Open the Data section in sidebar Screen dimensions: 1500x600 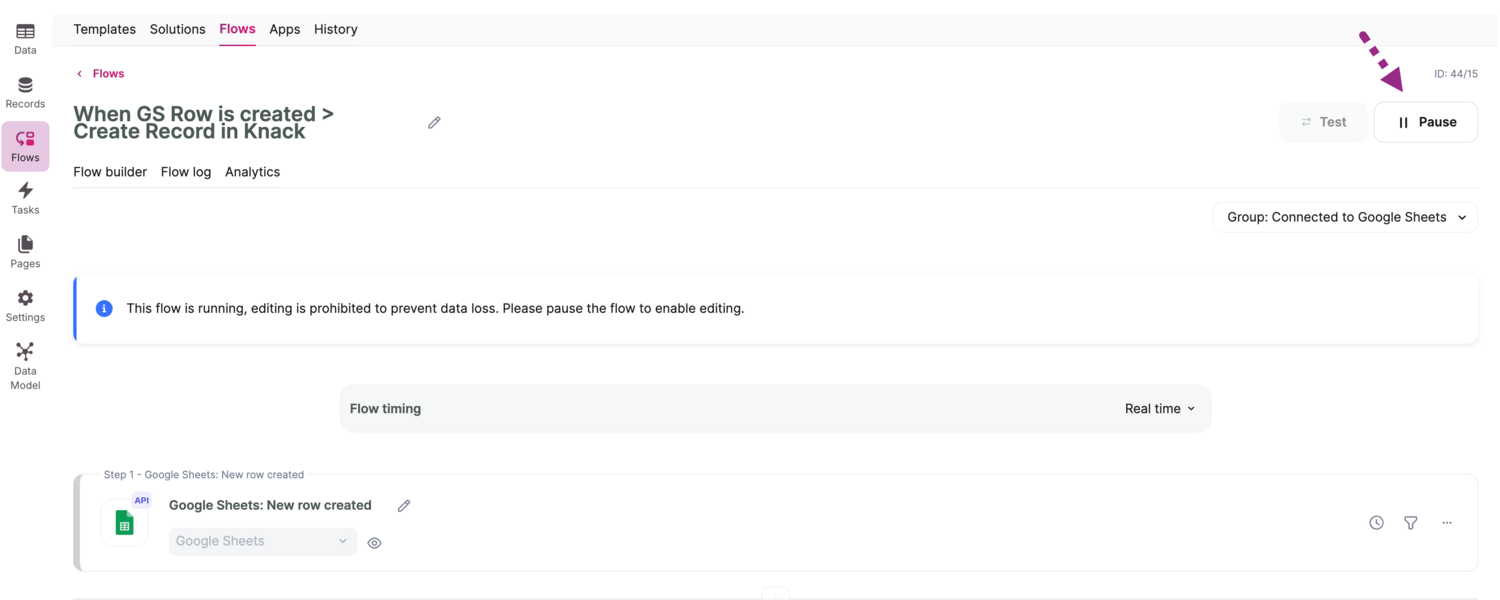tap(25, 39)
